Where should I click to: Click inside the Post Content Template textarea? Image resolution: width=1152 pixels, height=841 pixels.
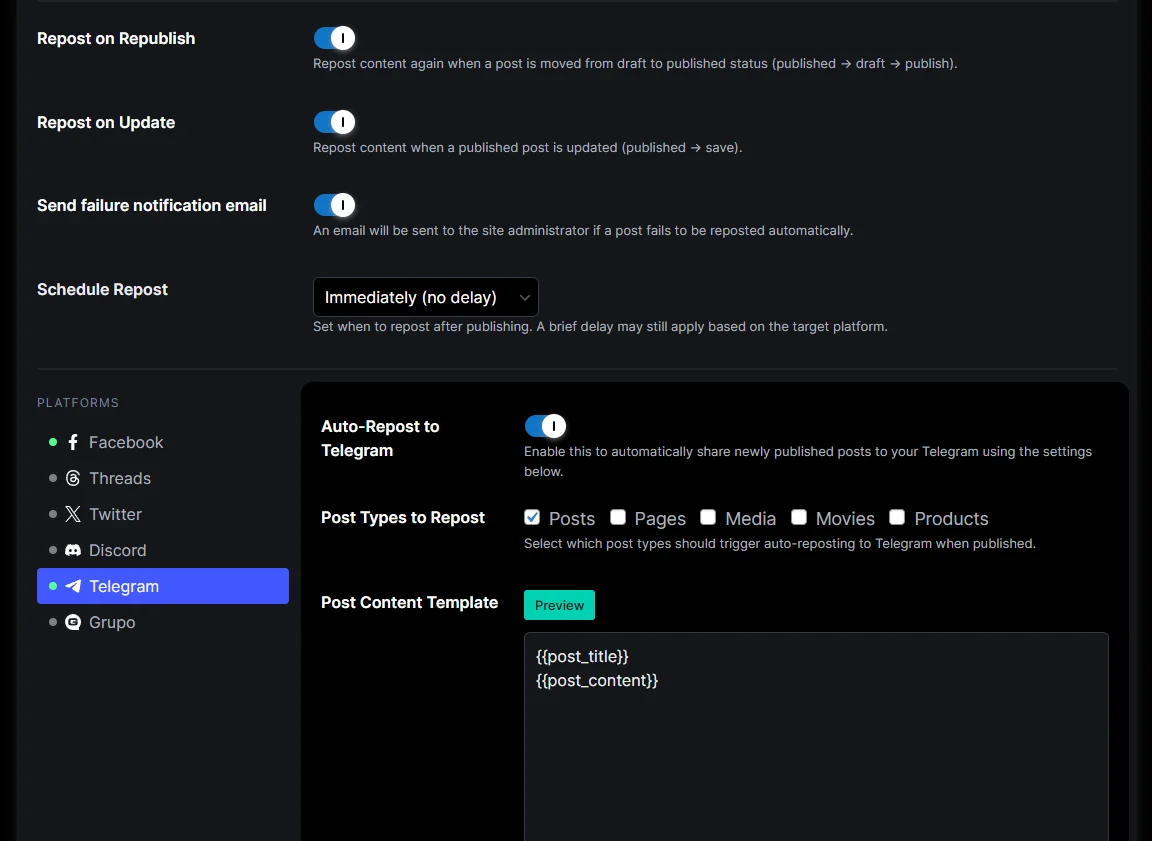(x=816, y=737)
